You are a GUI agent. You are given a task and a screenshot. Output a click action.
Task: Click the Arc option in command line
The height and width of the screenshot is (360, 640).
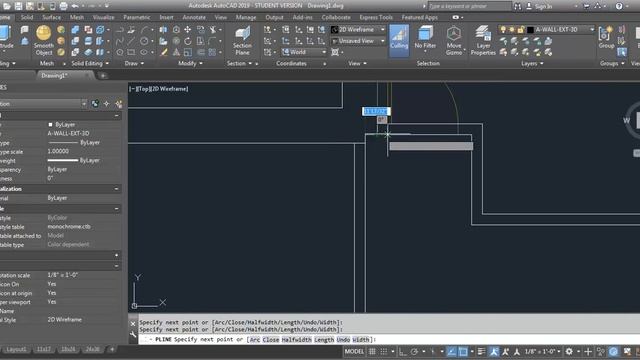click(255, 340)
